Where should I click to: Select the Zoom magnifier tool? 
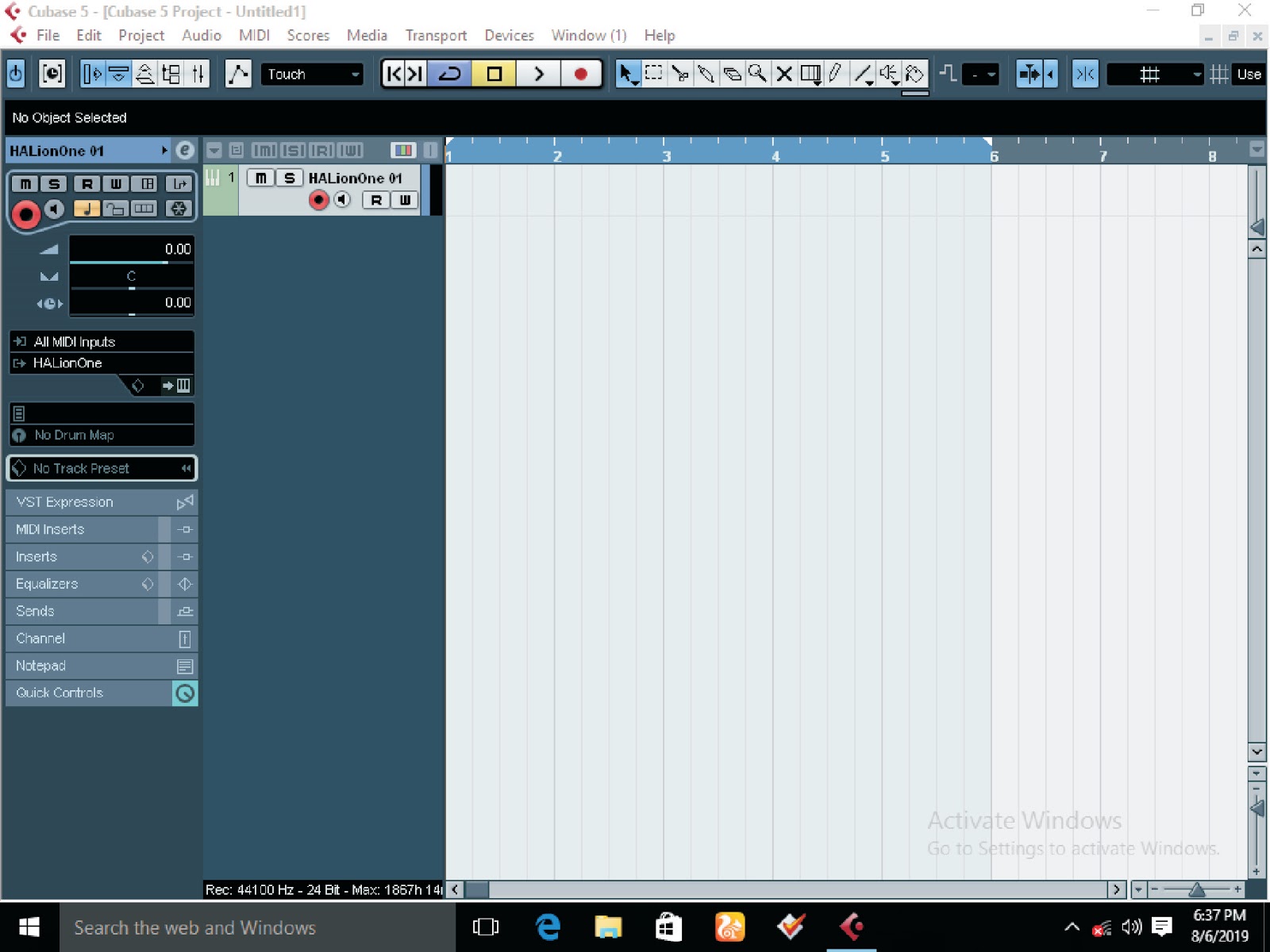coord(758,74)
